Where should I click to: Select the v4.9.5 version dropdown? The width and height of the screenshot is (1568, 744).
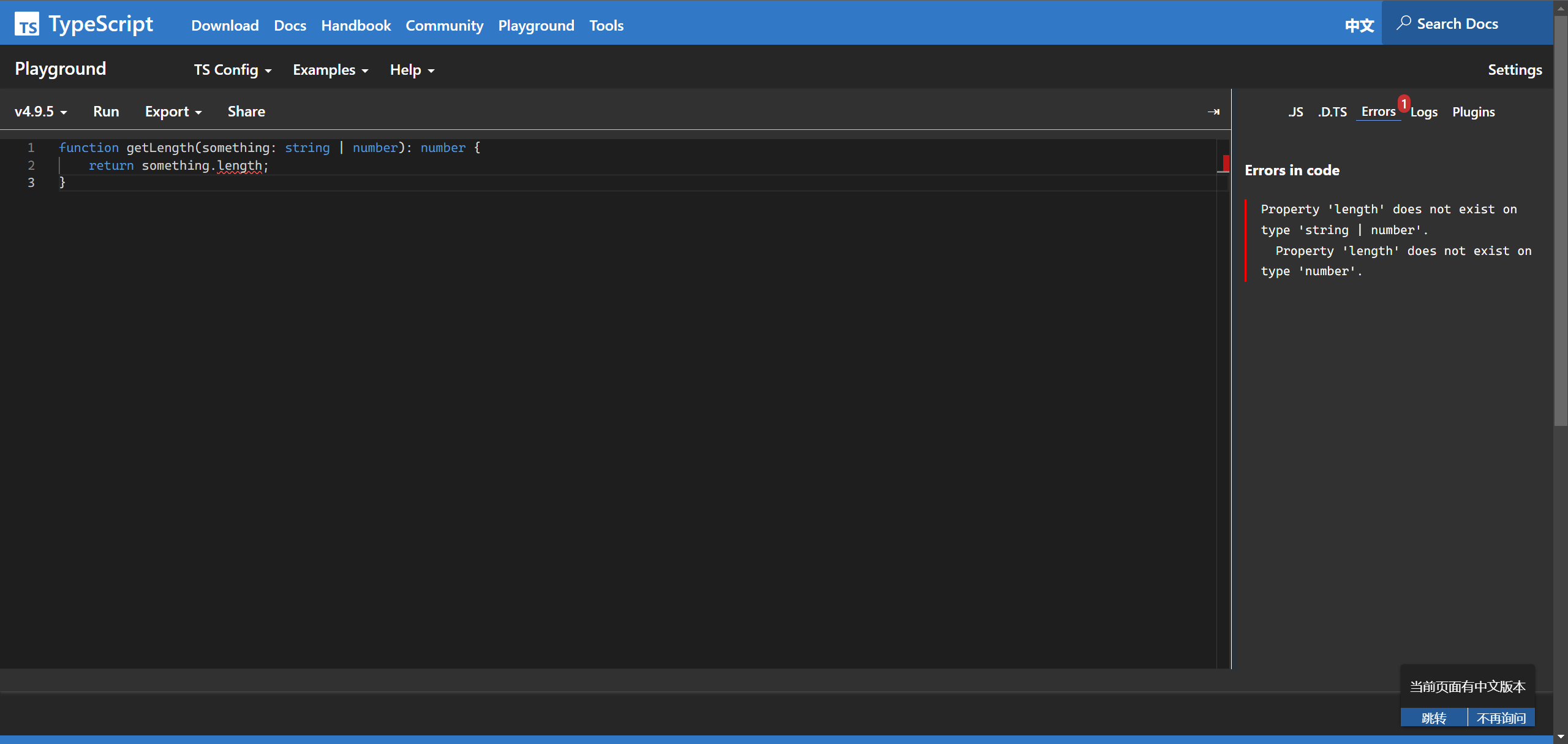(x=40, y=112)
